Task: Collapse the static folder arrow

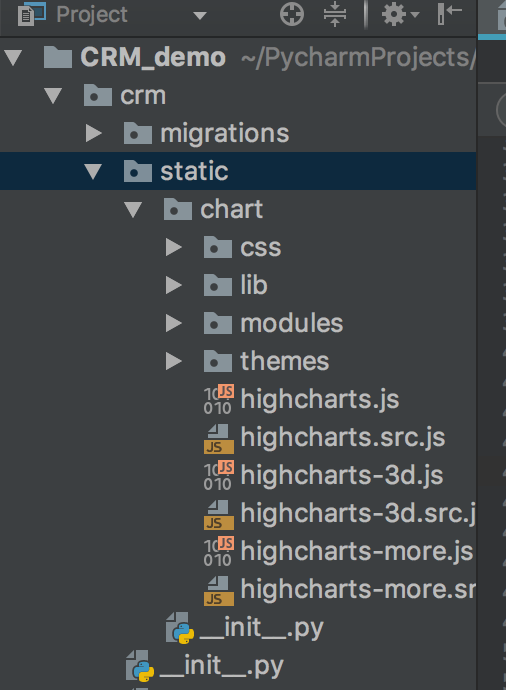Action: pos(93,172)
